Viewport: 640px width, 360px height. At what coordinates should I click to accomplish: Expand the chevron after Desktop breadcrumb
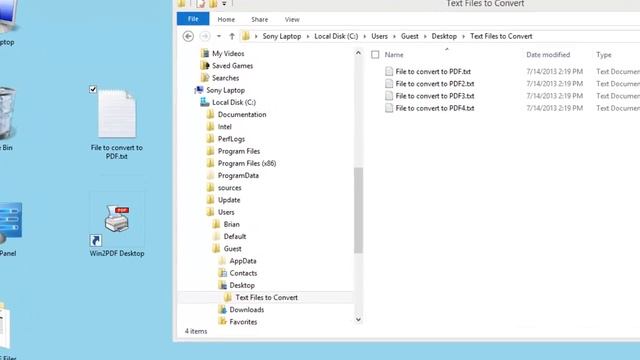click(x=463, y=36)
